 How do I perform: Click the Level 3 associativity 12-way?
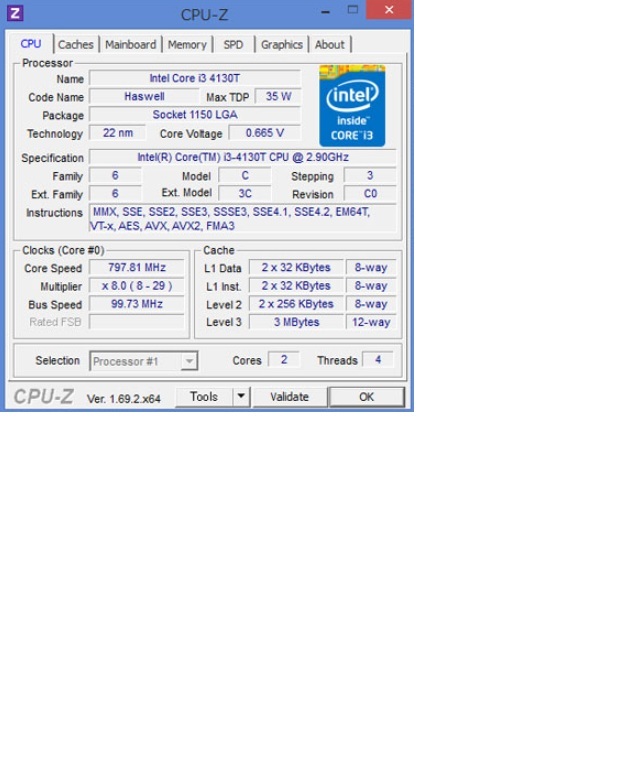pyautogui.click(x=371, y=322)
